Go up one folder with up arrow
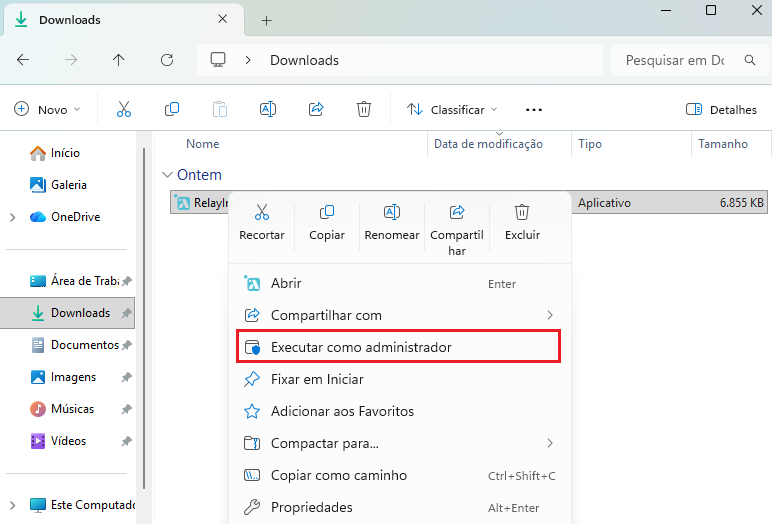The height and width of the screenshot is (524, 772). coord(118,60)
